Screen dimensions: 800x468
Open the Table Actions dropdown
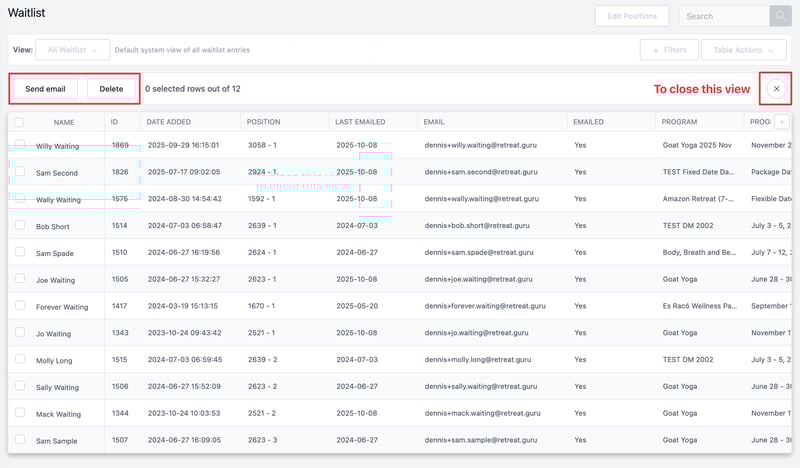pyautogui.click(x=743, y=50)
